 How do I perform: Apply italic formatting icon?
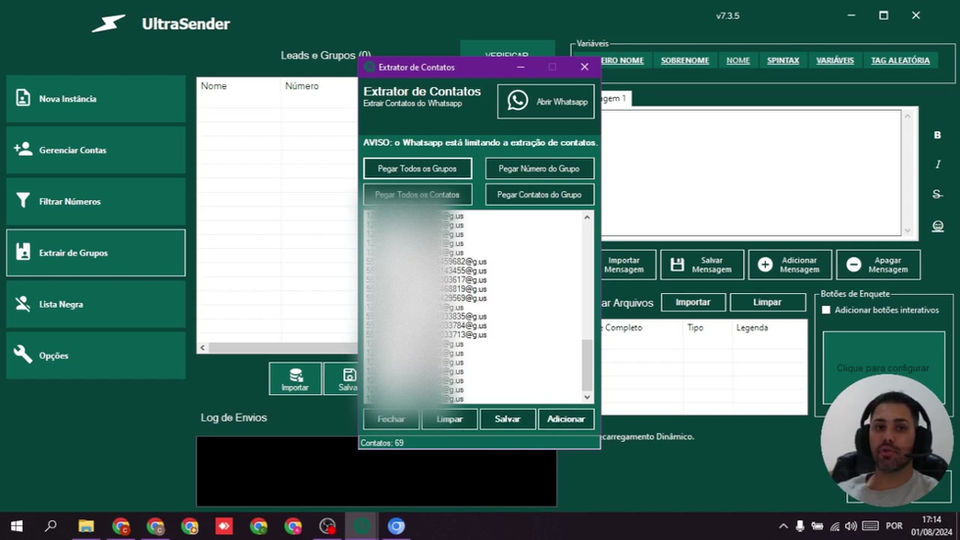pos(937,164)
